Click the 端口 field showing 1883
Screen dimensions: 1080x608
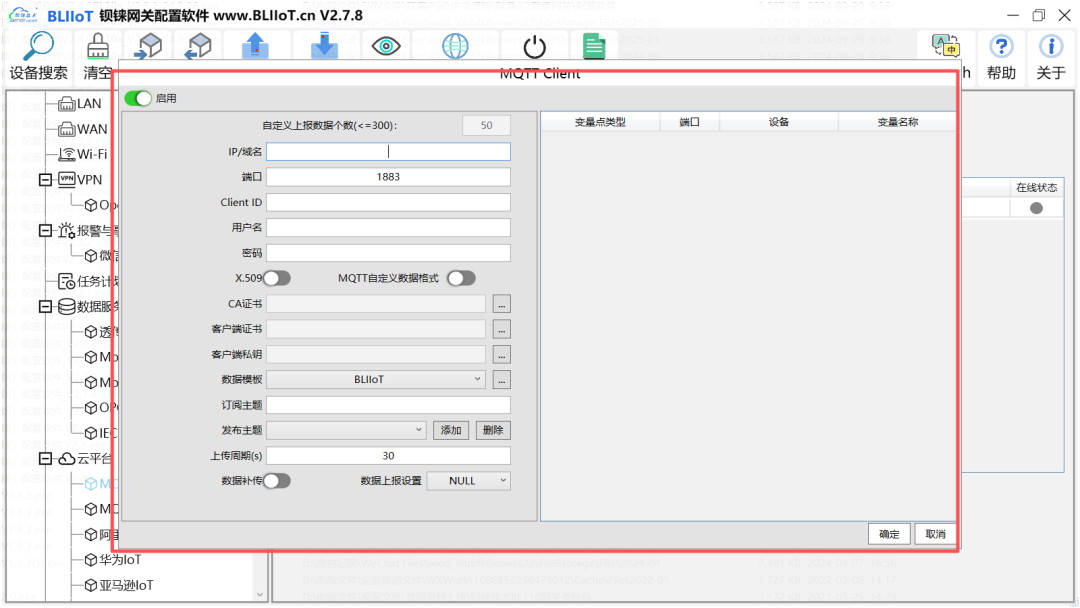point(388,177)
